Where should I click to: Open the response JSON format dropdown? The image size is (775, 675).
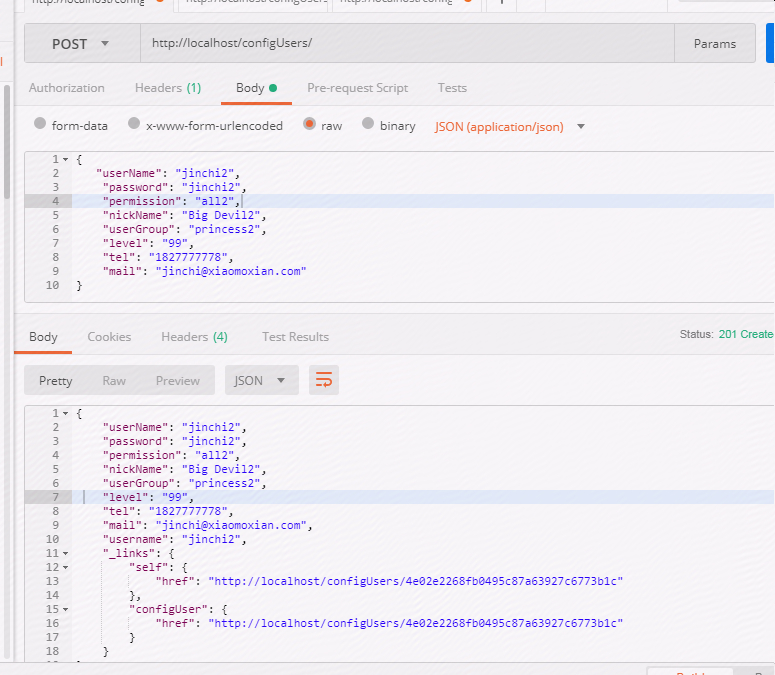(261, 380)
